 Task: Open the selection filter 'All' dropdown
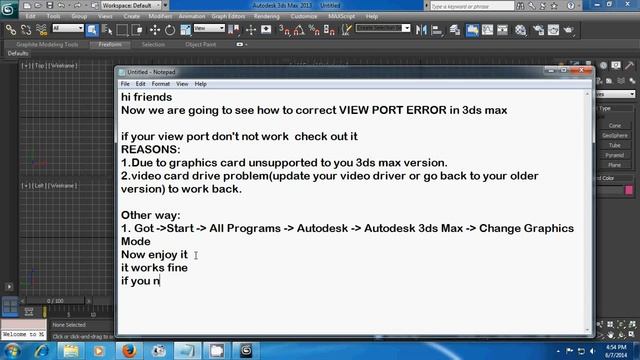coord(68,28)
